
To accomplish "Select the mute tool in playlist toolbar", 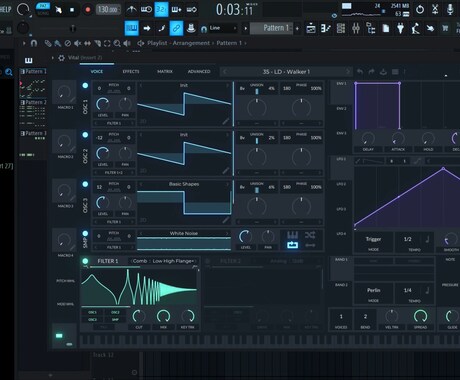I will 78,43.
